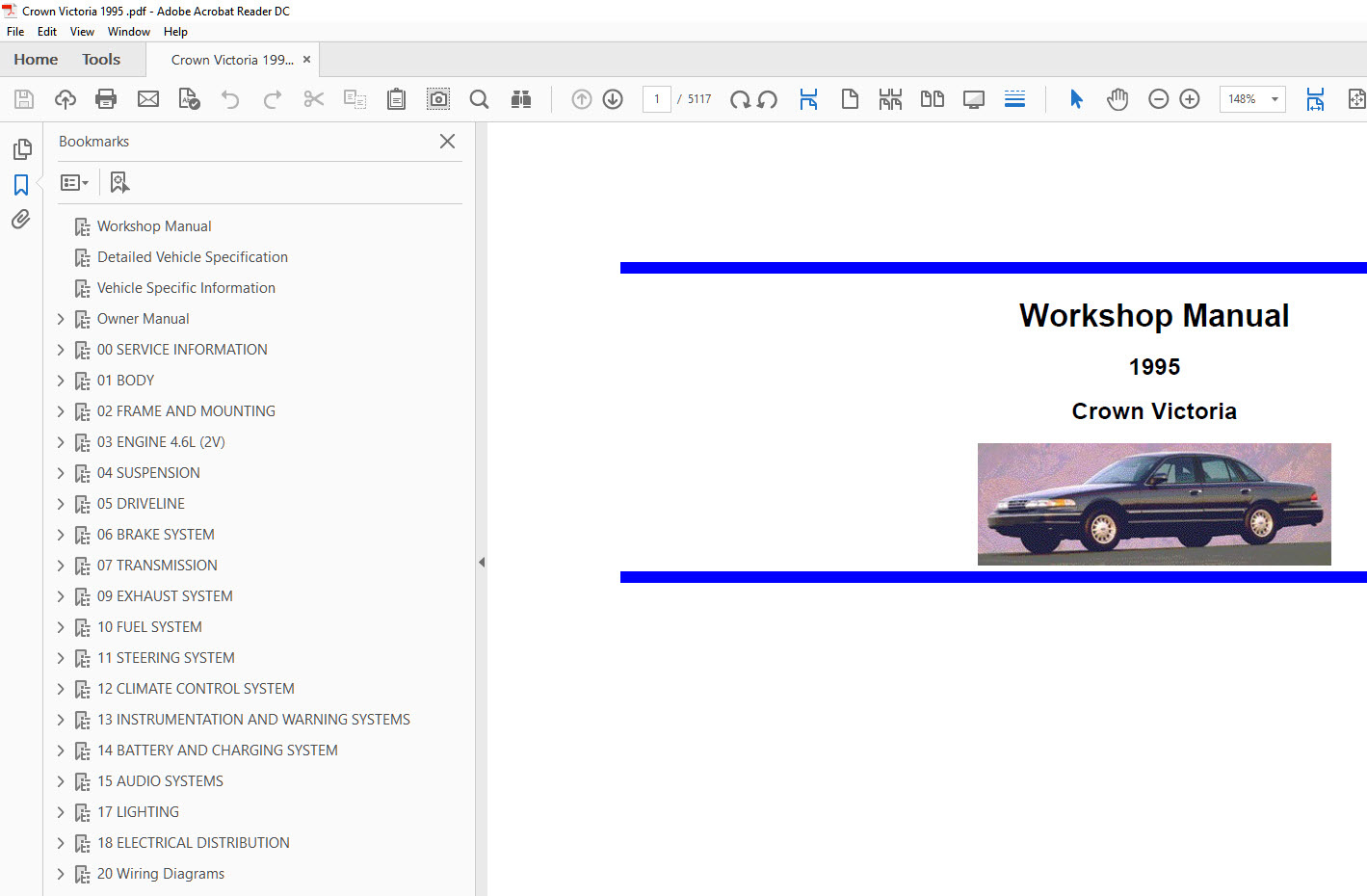Click the page number input field
The width and height of the screenshot is (1367, 896).
pyautogui.click(x=657, y=99)
